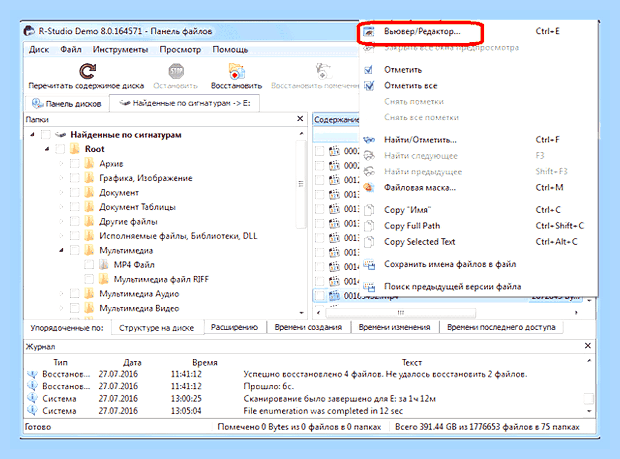Click the Copy Selected Text icon
Screen dimensions: 620x459
coord(369,242)
